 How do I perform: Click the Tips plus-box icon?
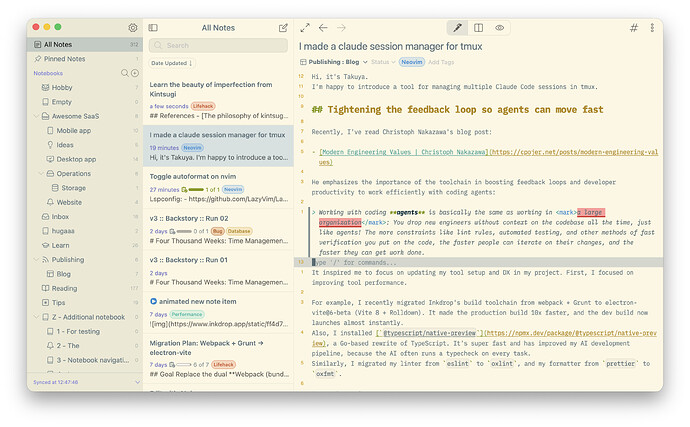tap(45, 302)
